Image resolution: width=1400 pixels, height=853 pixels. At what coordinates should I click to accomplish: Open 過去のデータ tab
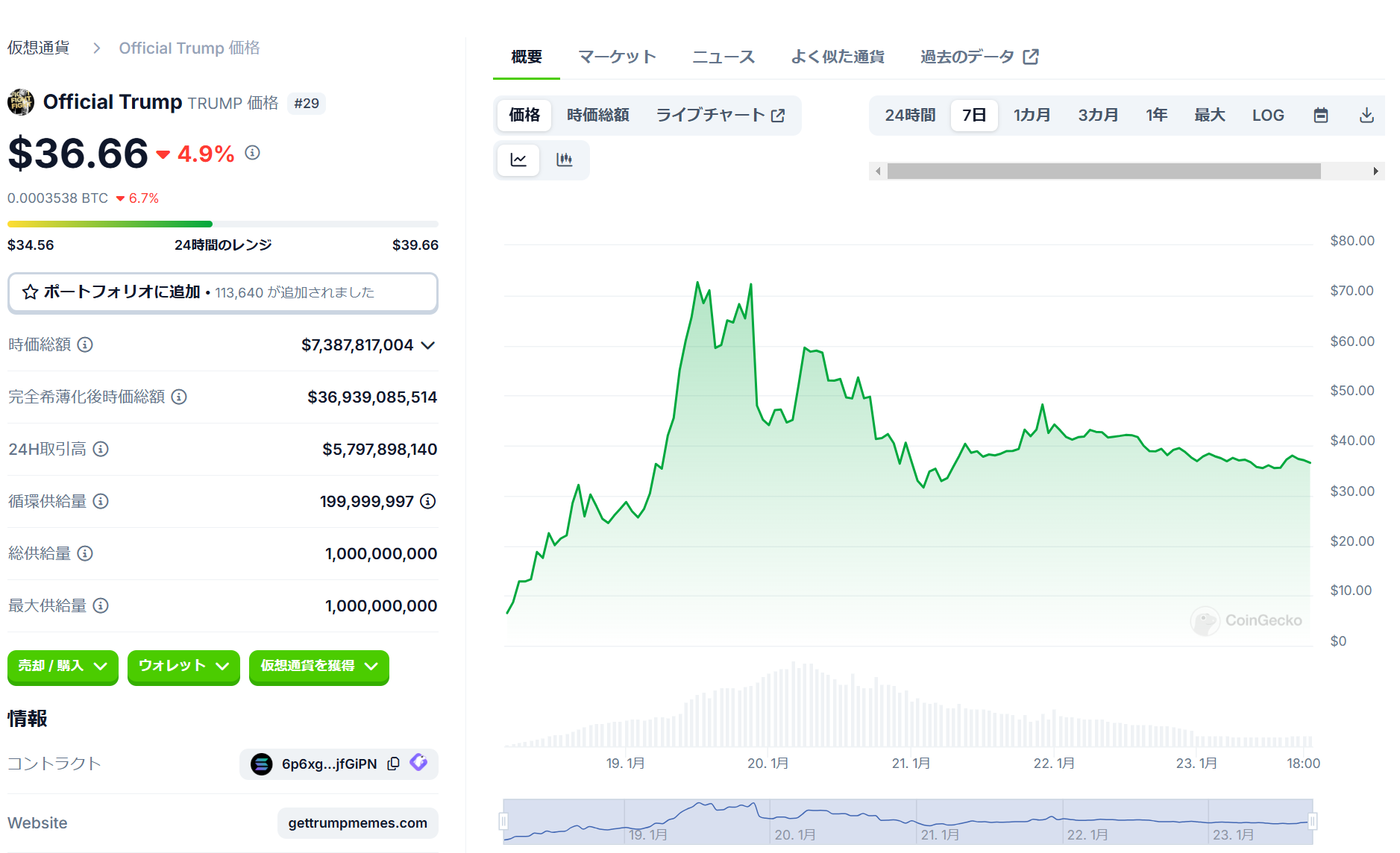click(979, 57)
